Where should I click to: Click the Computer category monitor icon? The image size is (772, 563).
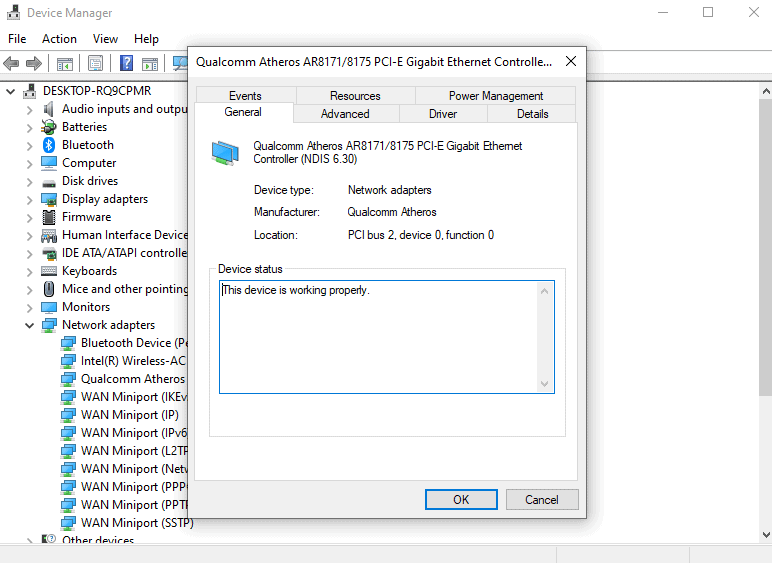pyautogui.click(x=49, y=163)
